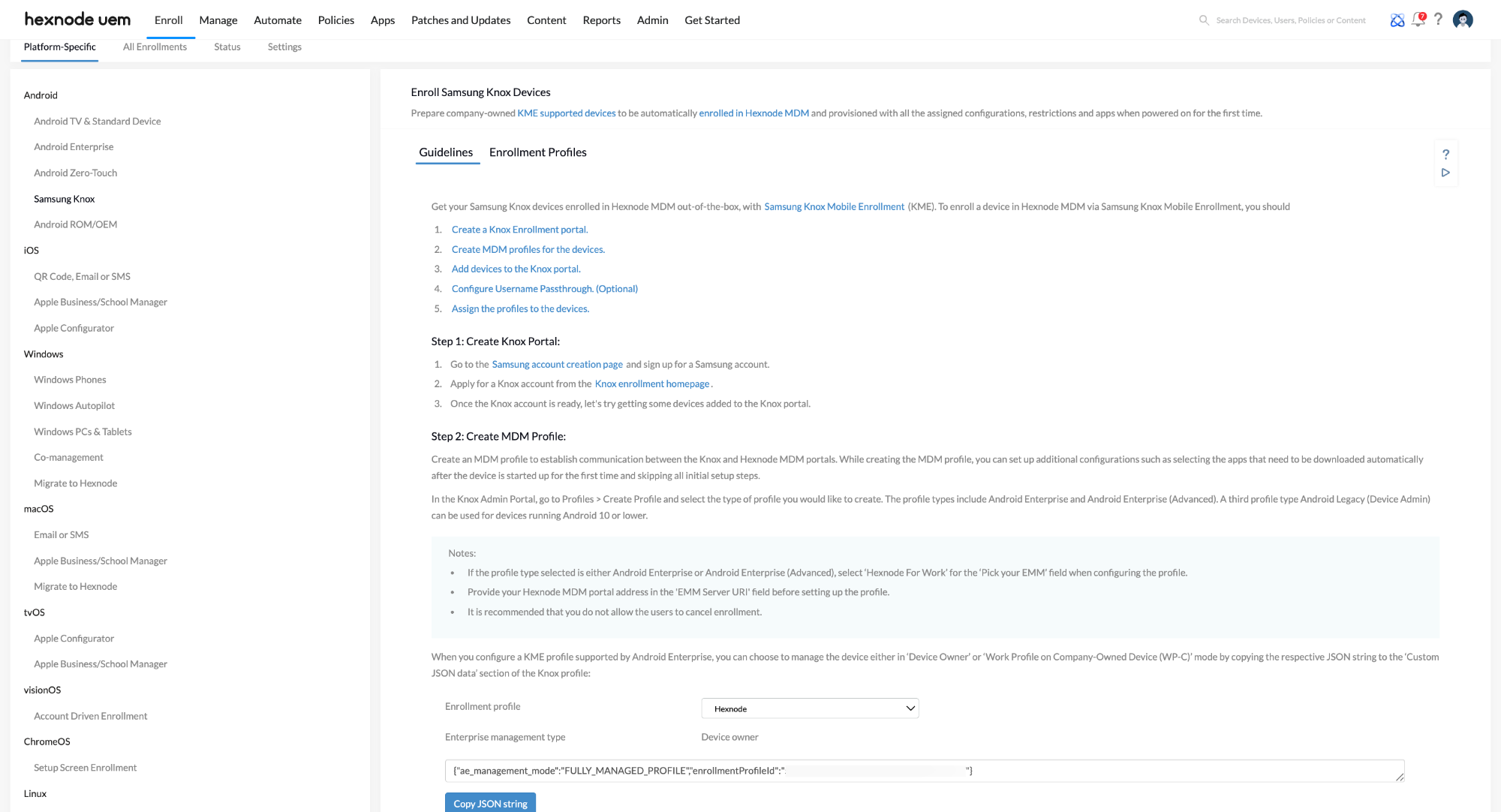The height and width of the screenshot is (812, 1501).
Task: Select iOS Apple Business/School Manager
Action: [x=101, y=302]
